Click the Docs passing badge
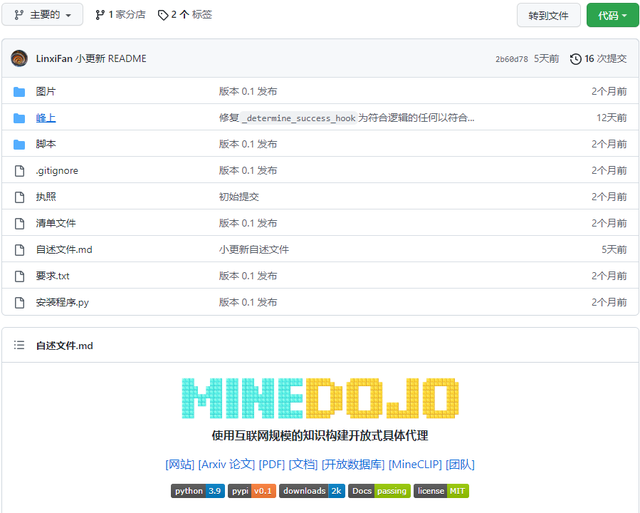Image resolution: width=640 pixels, height=513 pixels. (379, 491)
